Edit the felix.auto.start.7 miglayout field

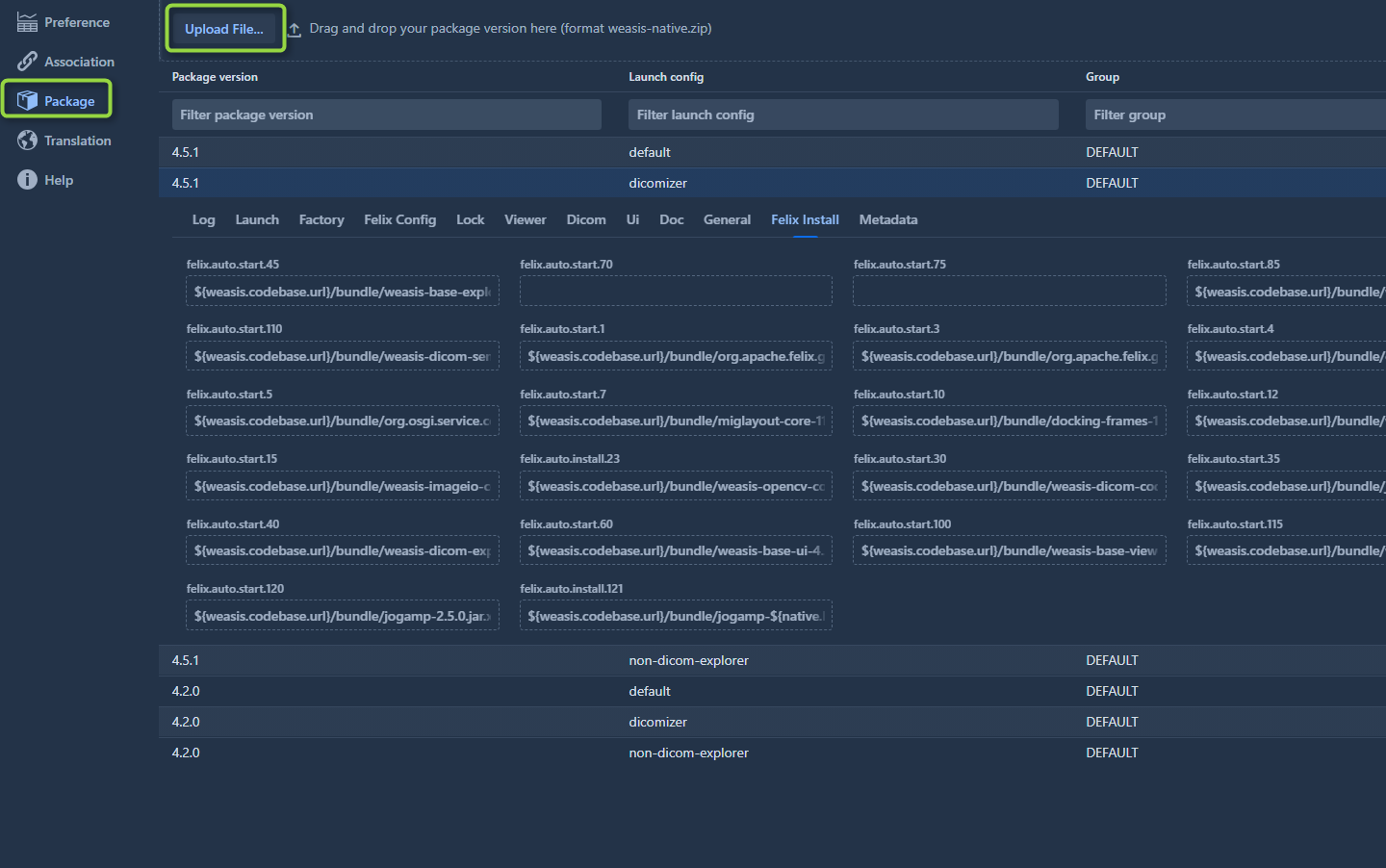(x=676, y=421)
